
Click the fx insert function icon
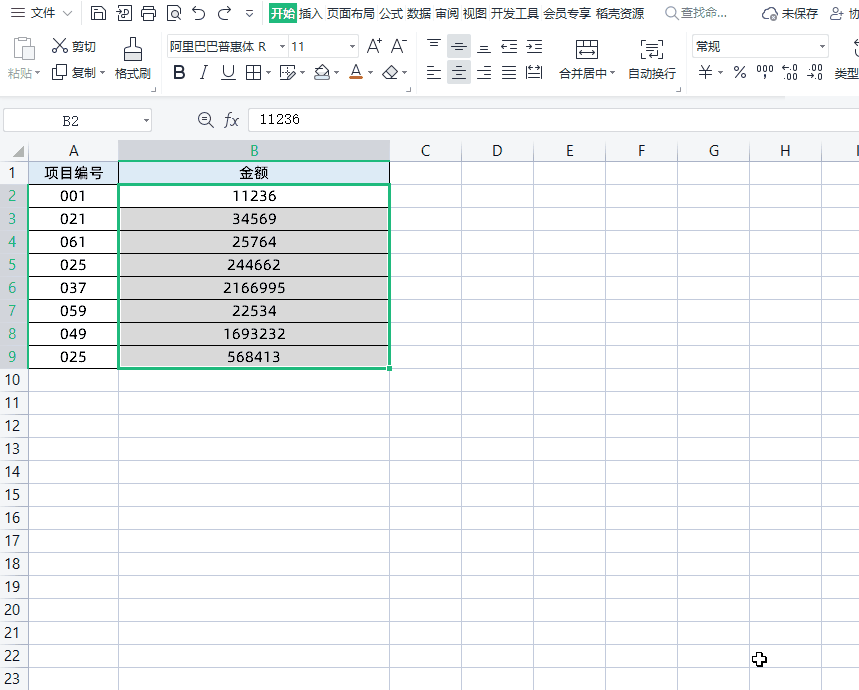(231, 120)
